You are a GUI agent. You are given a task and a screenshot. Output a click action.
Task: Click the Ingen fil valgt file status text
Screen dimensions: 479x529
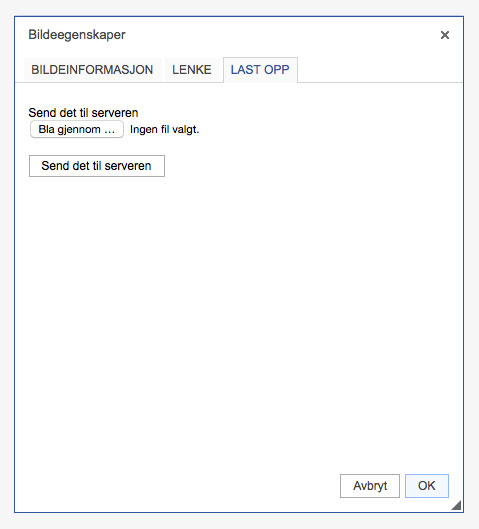[x=165, y=129]
